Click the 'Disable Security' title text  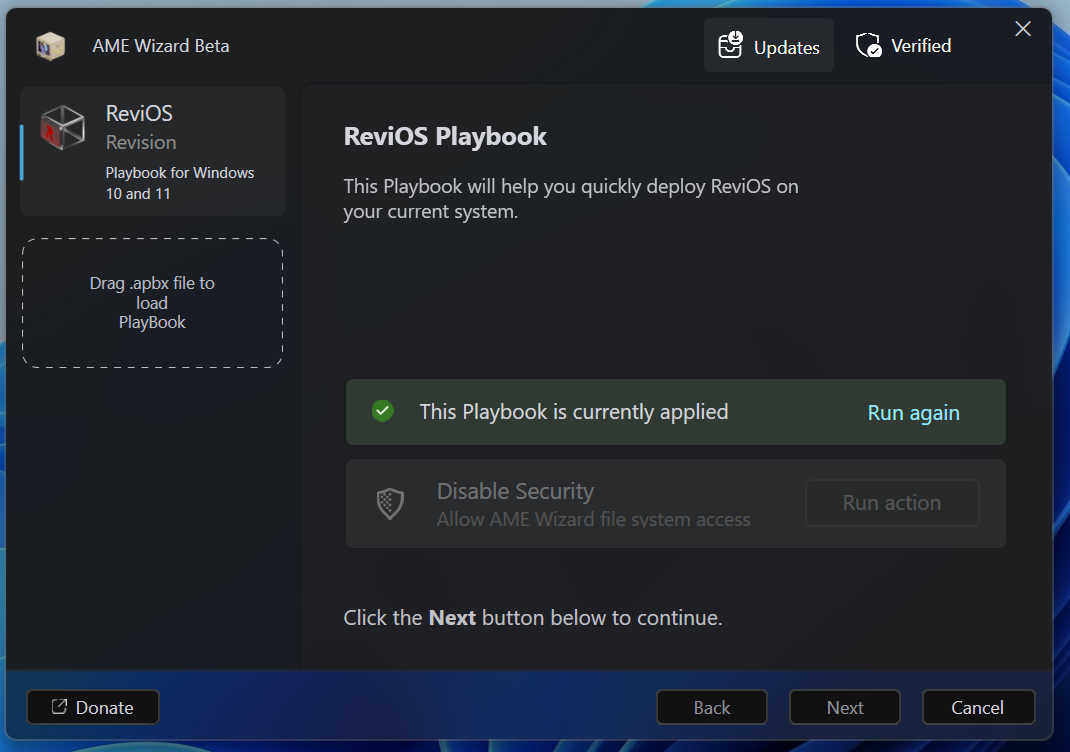(x=515, y=491)
